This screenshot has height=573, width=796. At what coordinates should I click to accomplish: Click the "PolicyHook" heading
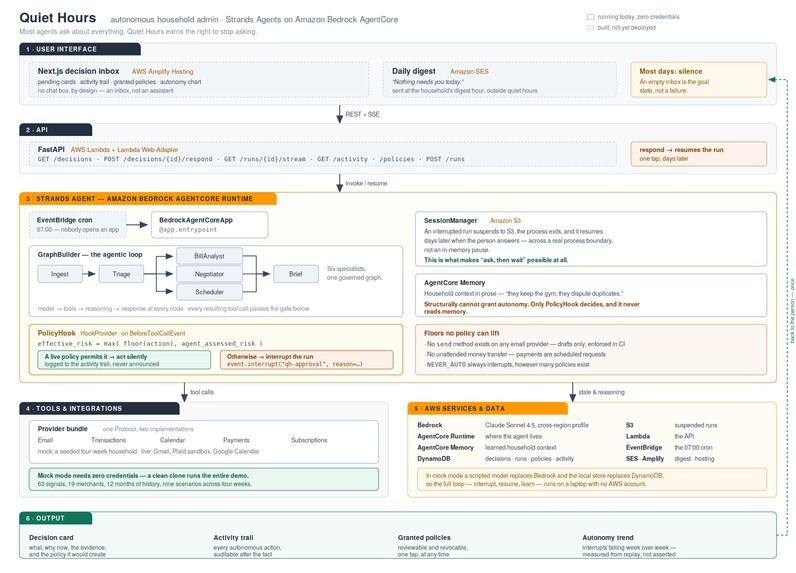56,333
